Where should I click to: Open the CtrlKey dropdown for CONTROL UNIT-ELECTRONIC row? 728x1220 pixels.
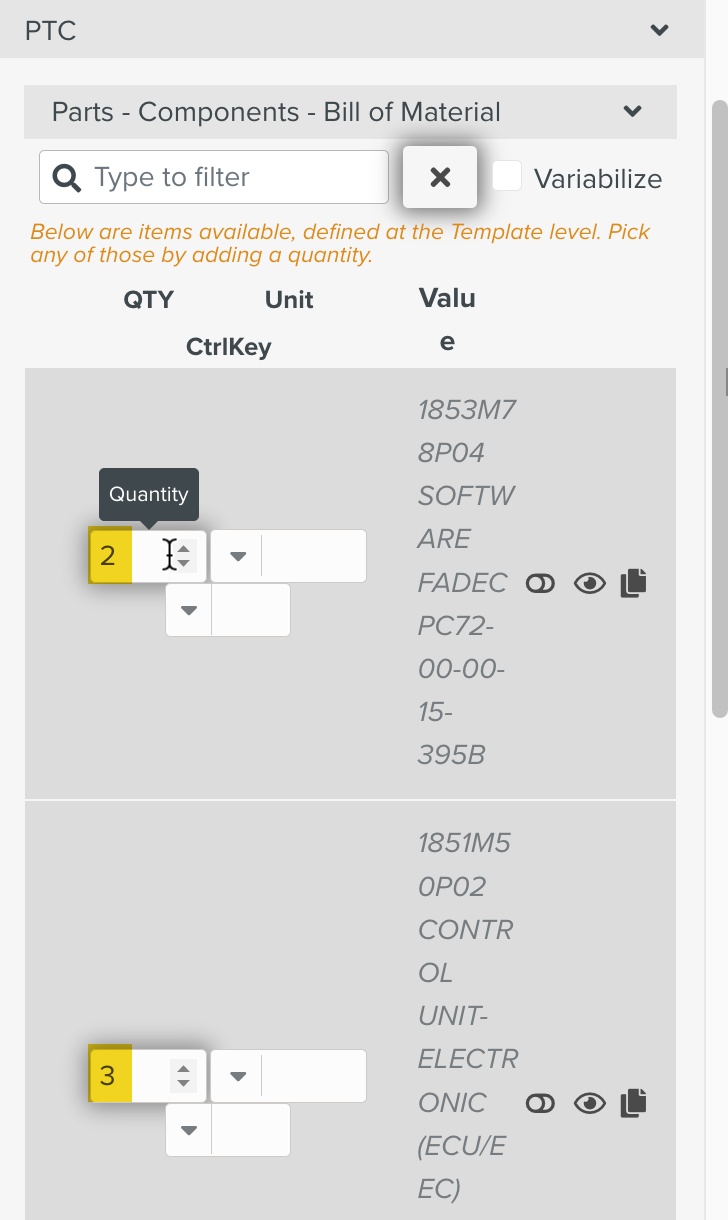pos(189,1129)
